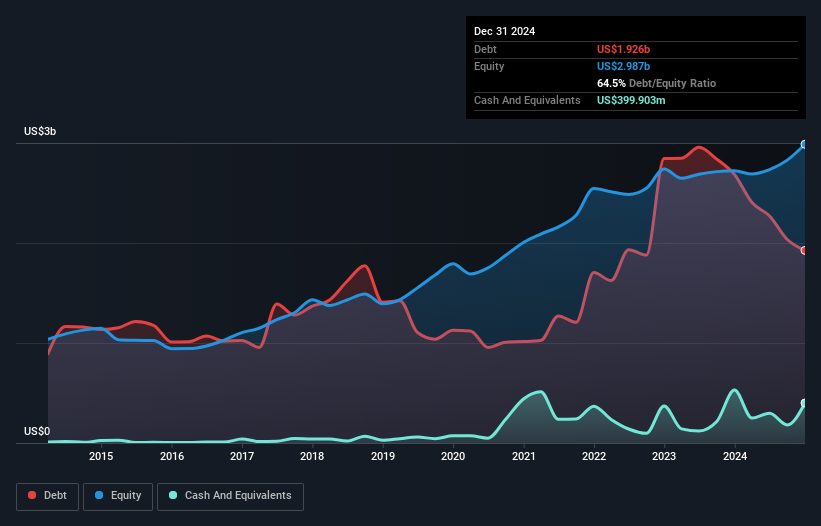Click the red Debt legend dot
The image size is (821, 526).
click(x=32, y=495)
